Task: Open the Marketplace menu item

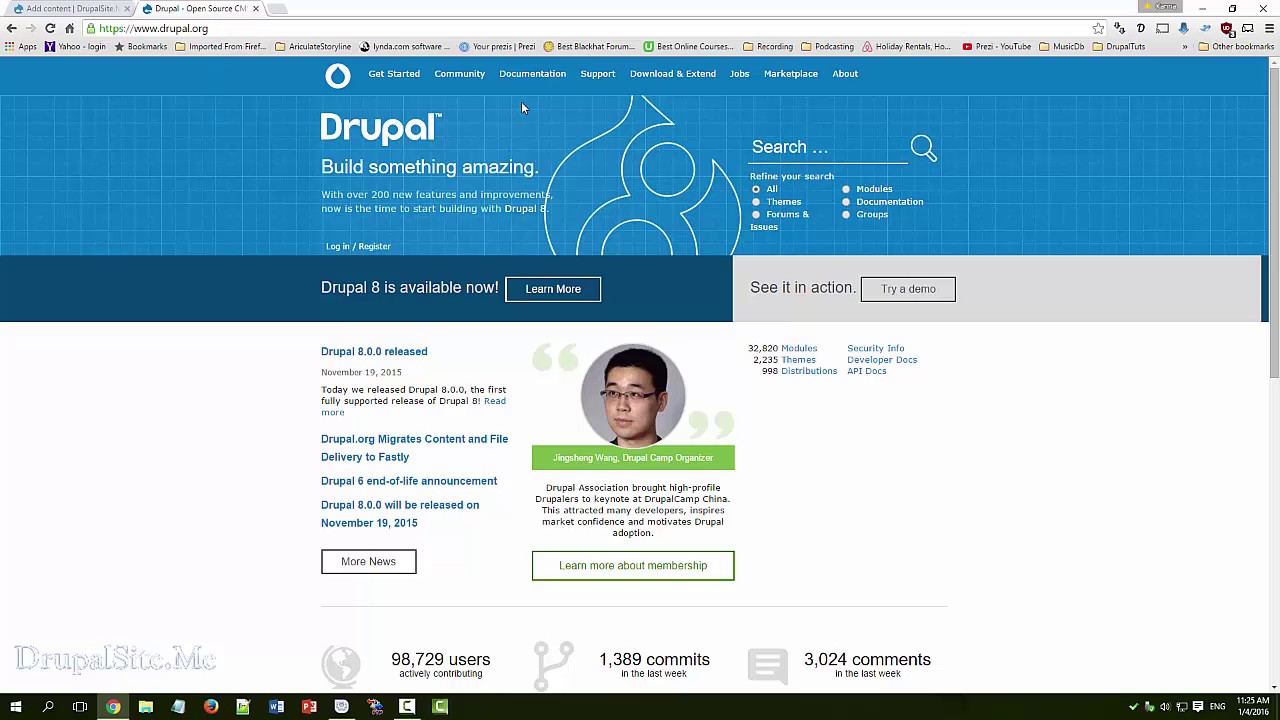Action: pos(791,74)
